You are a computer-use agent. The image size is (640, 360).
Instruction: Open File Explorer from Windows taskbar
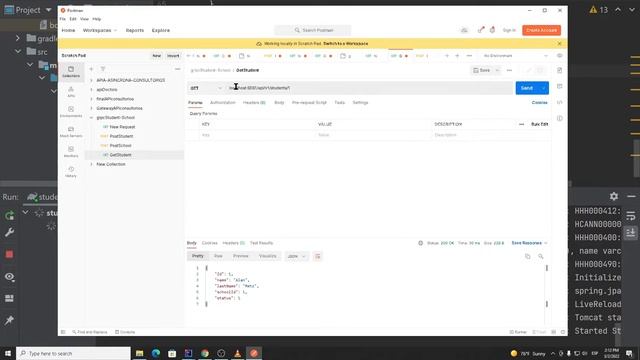[x=140, y=353]
